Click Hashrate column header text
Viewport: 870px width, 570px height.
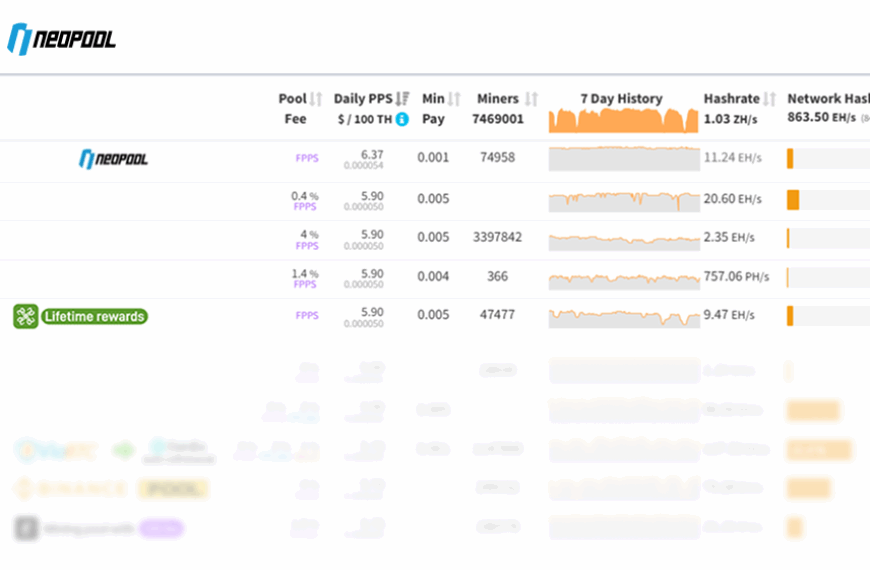point(731,99)
